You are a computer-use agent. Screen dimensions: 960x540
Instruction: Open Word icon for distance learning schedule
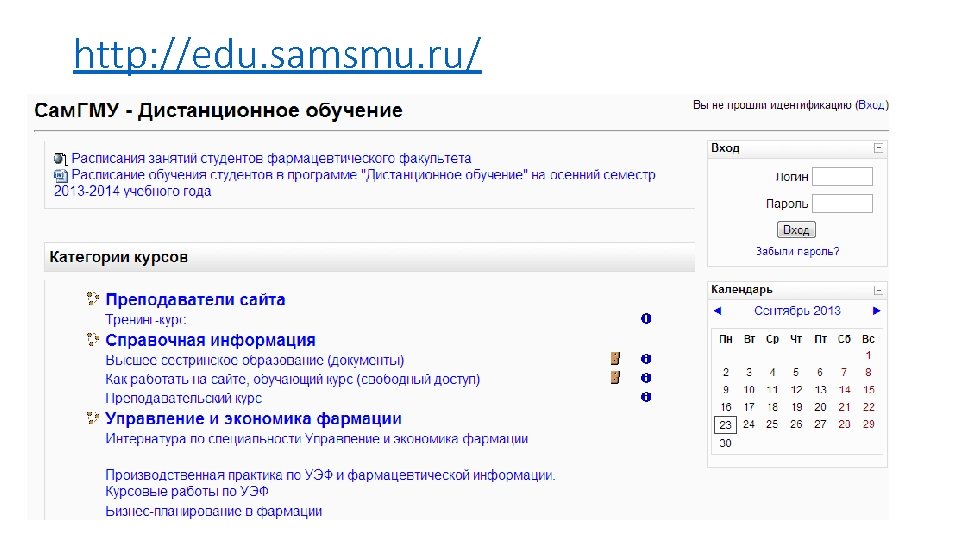pos(60,176)
